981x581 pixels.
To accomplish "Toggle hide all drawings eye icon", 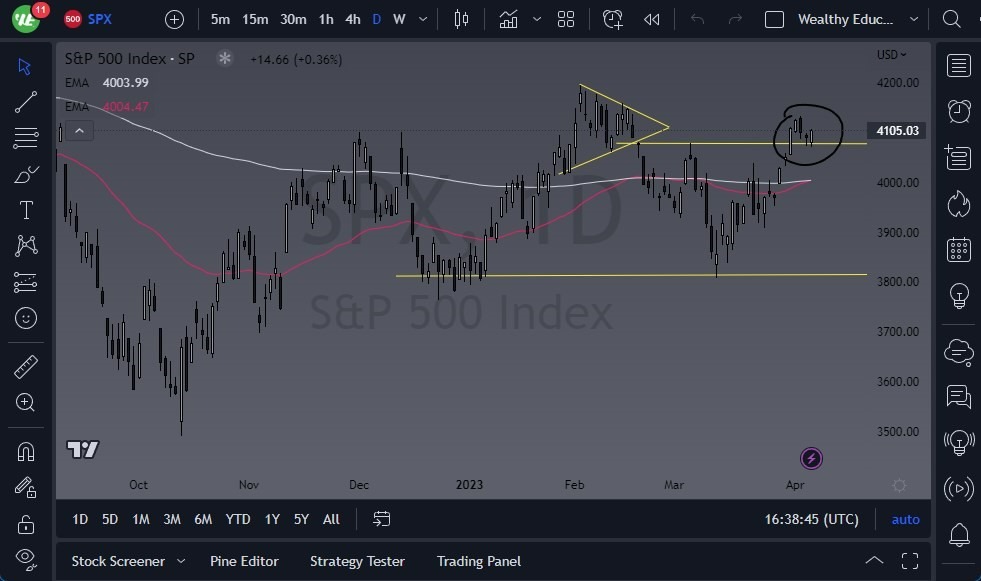I will tap(25, 558).
